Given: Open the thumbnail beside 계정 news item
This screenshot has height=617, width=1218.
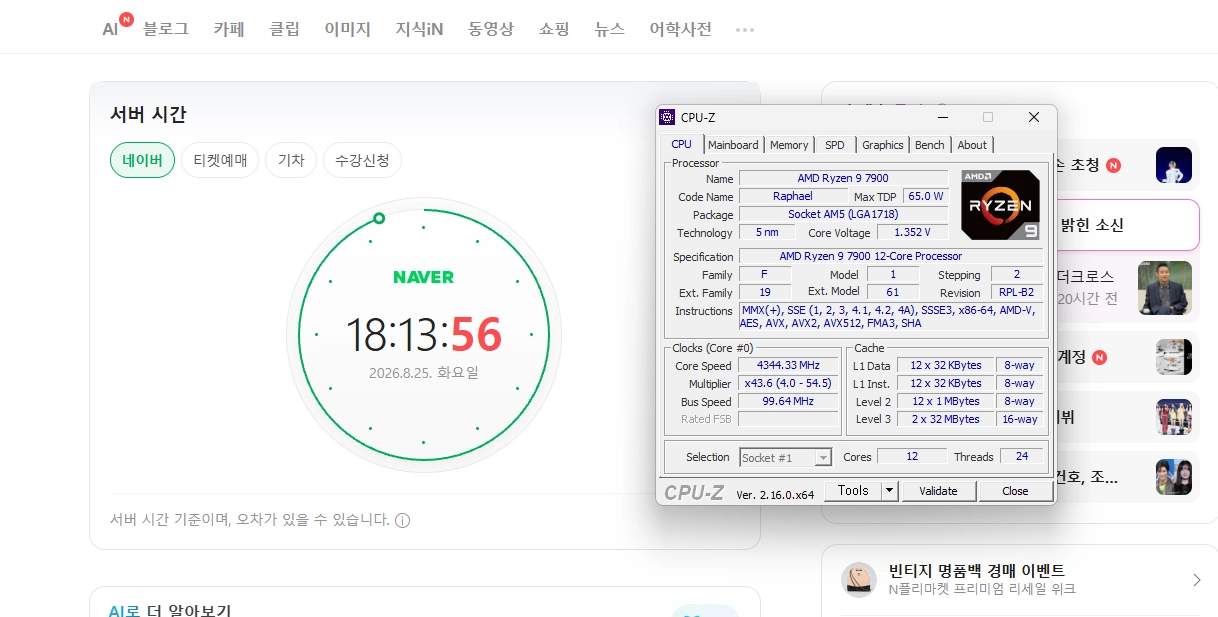Looking at the screenshot, I should 1173,357.
